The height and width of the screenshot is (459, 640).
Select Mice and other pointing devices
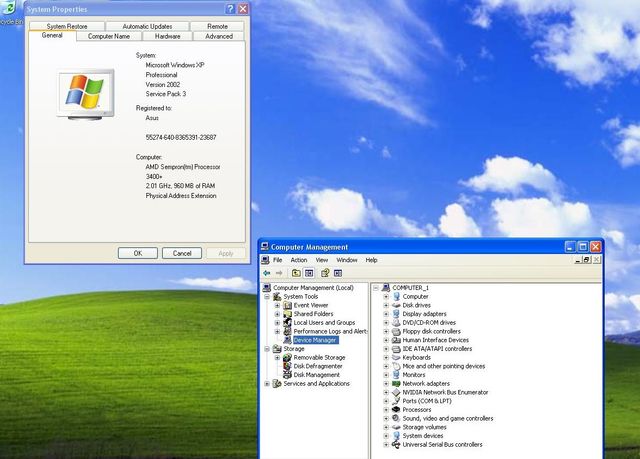tap(444, 366)
